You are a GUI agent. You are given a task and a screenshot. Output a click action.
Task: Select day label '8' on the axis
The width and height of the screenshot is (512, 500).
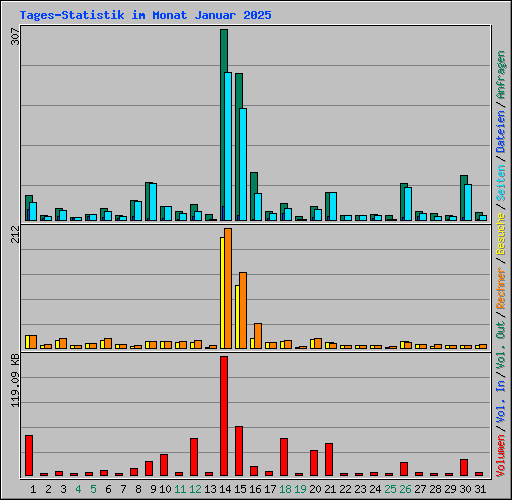click(138, 489)
